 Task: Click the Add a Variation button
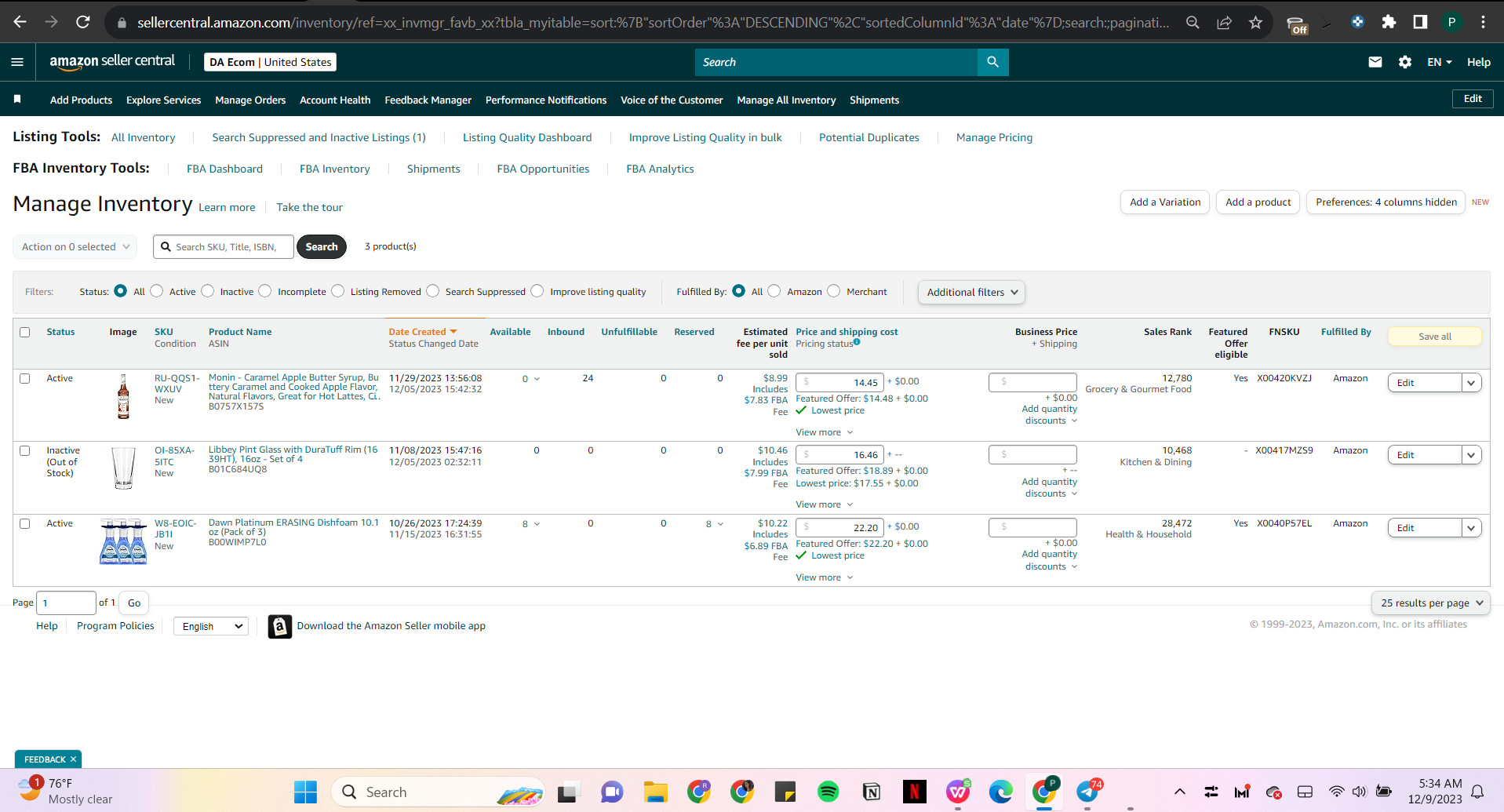click(1165, 202)
